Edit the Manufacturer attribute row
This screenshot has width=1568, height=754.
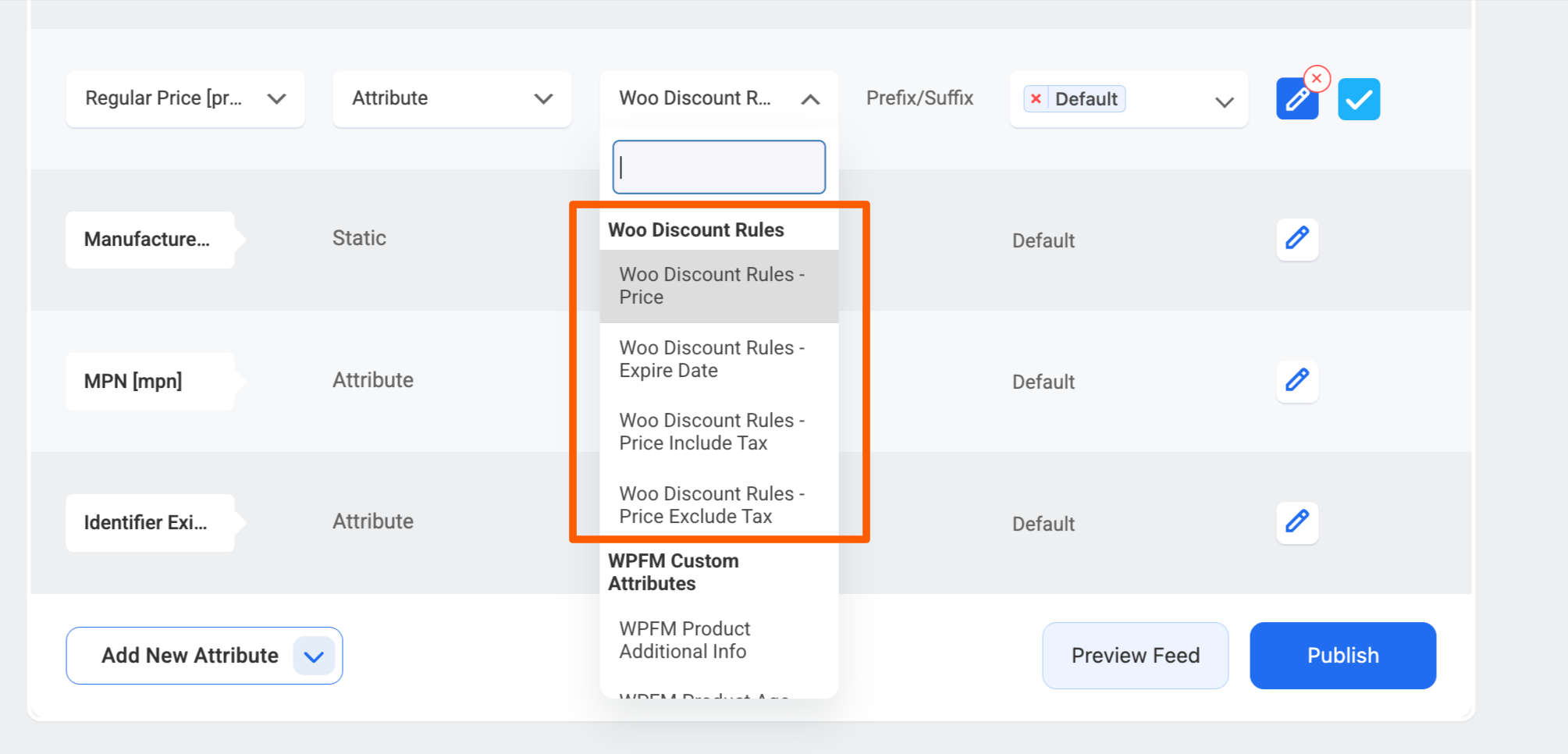click(1297, 240)
